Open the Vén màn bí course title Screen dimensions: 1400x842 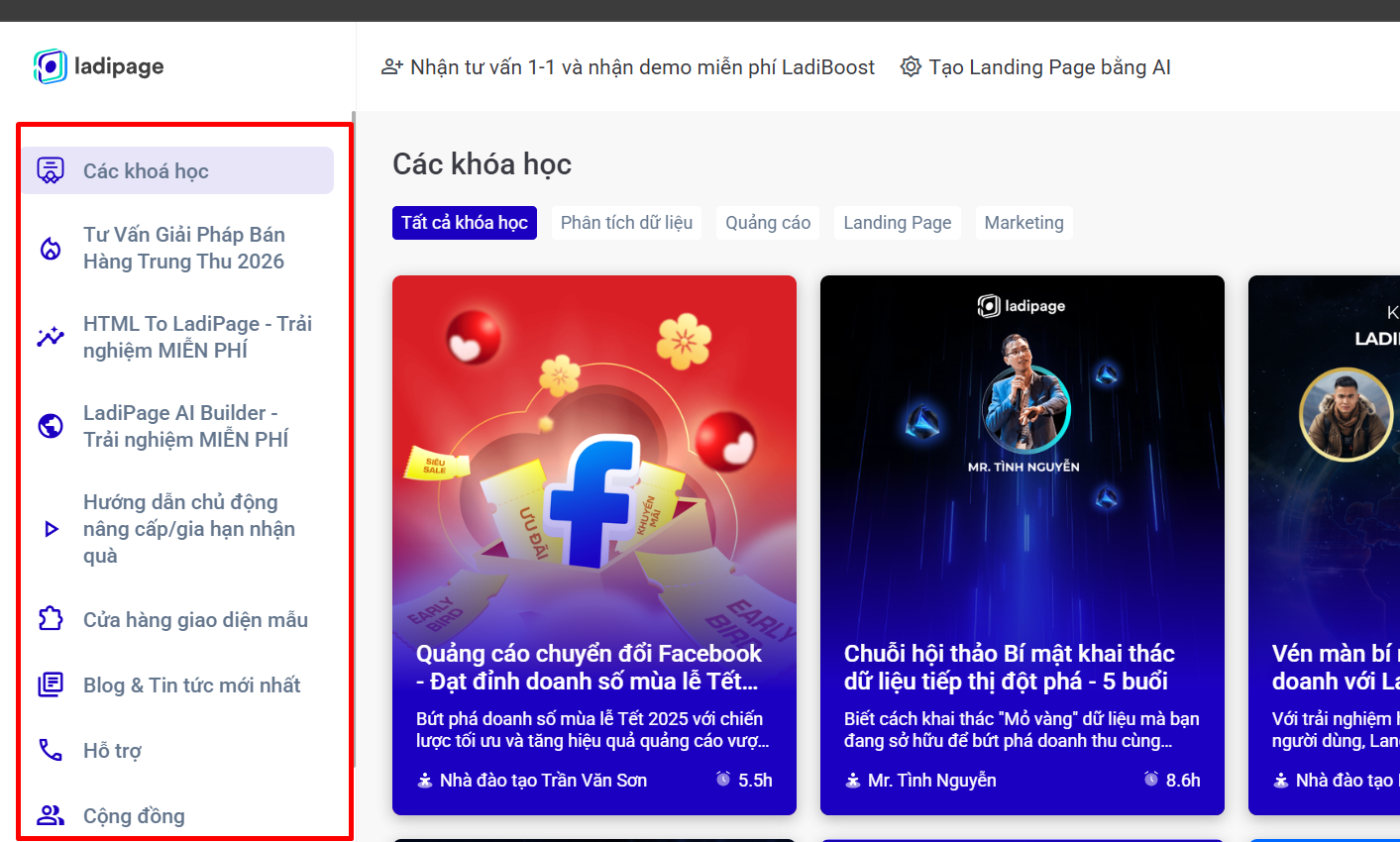[x=1336, y=668]
